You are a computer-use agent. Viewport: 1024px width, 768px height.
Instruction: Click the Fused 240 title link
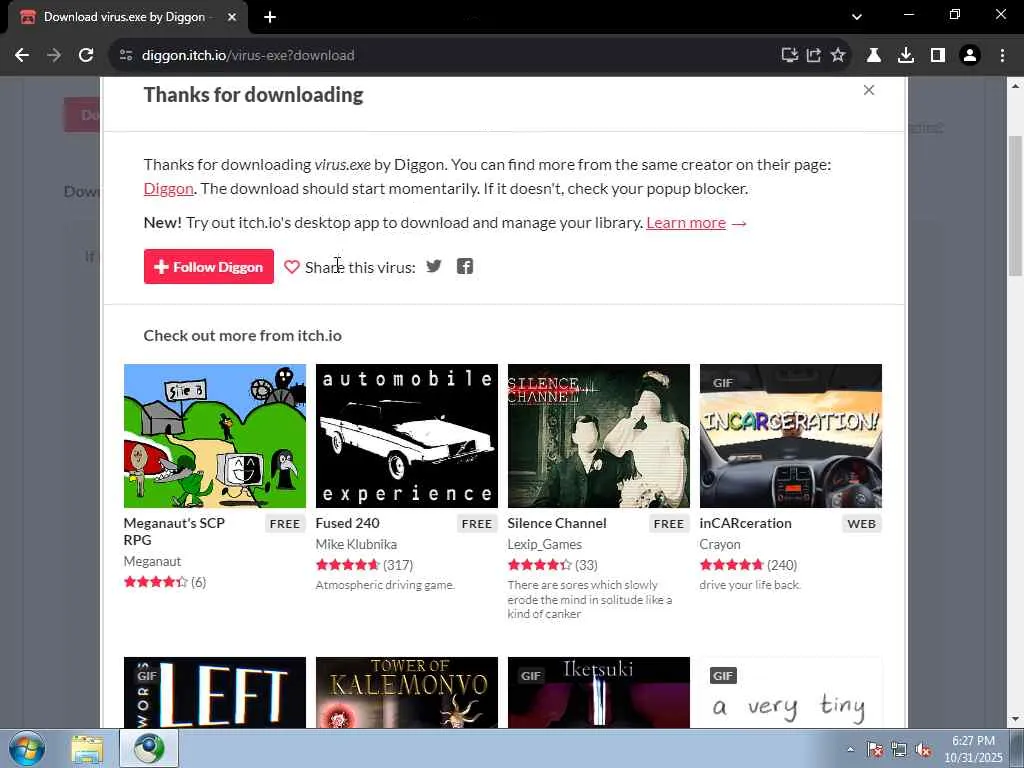click(347, 523)
